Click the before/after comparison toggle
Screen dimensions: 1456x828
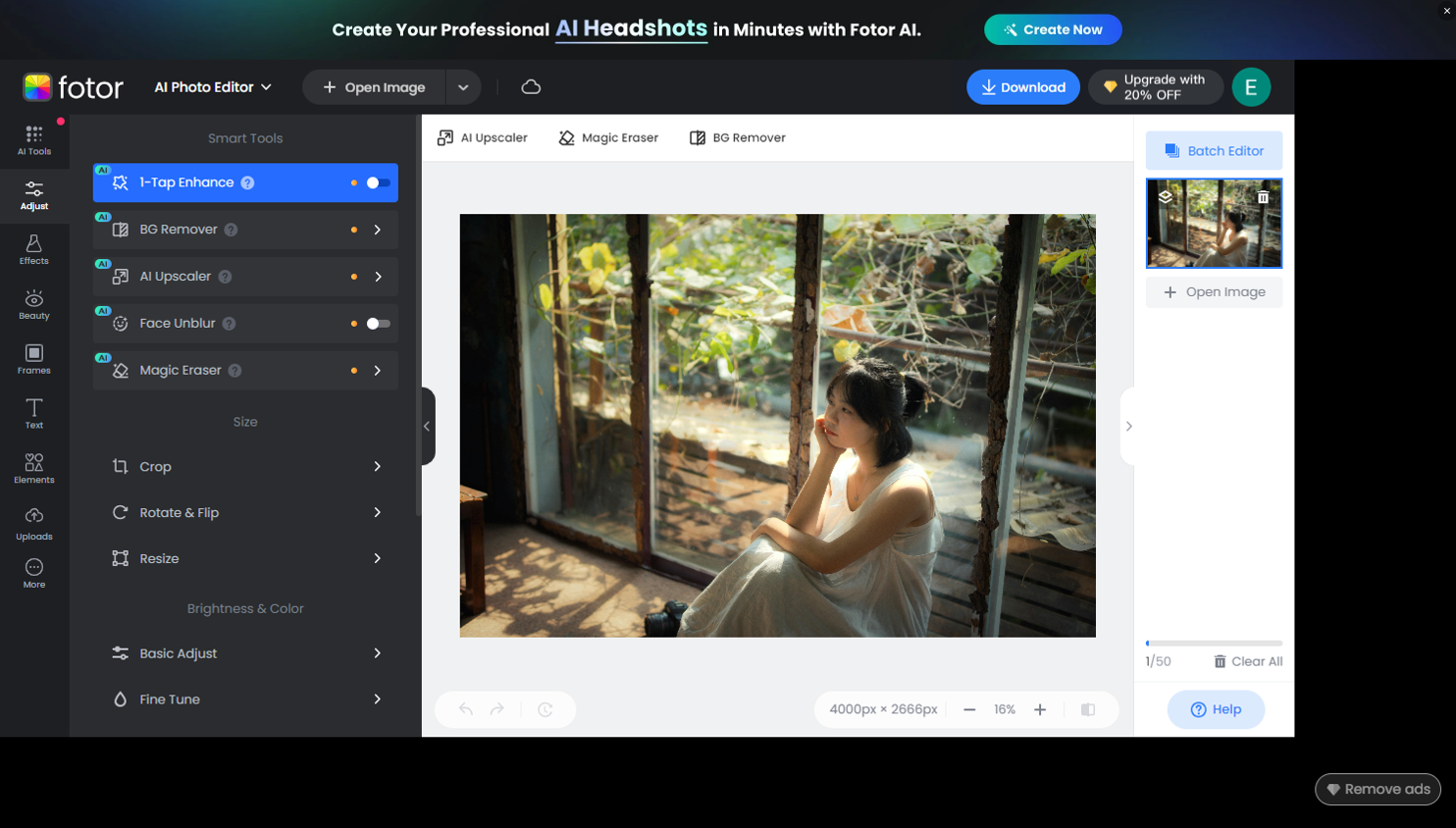pos(1087,708)
